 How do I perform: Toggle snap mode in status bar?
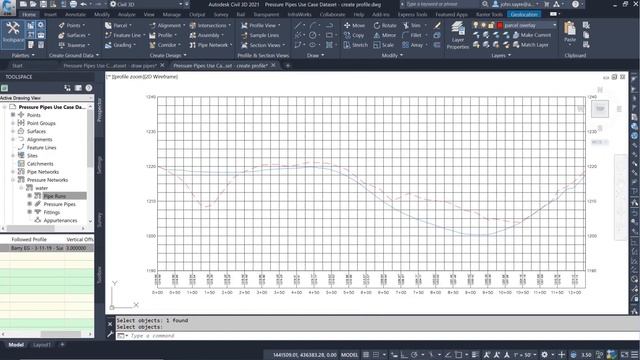(376, 355)
